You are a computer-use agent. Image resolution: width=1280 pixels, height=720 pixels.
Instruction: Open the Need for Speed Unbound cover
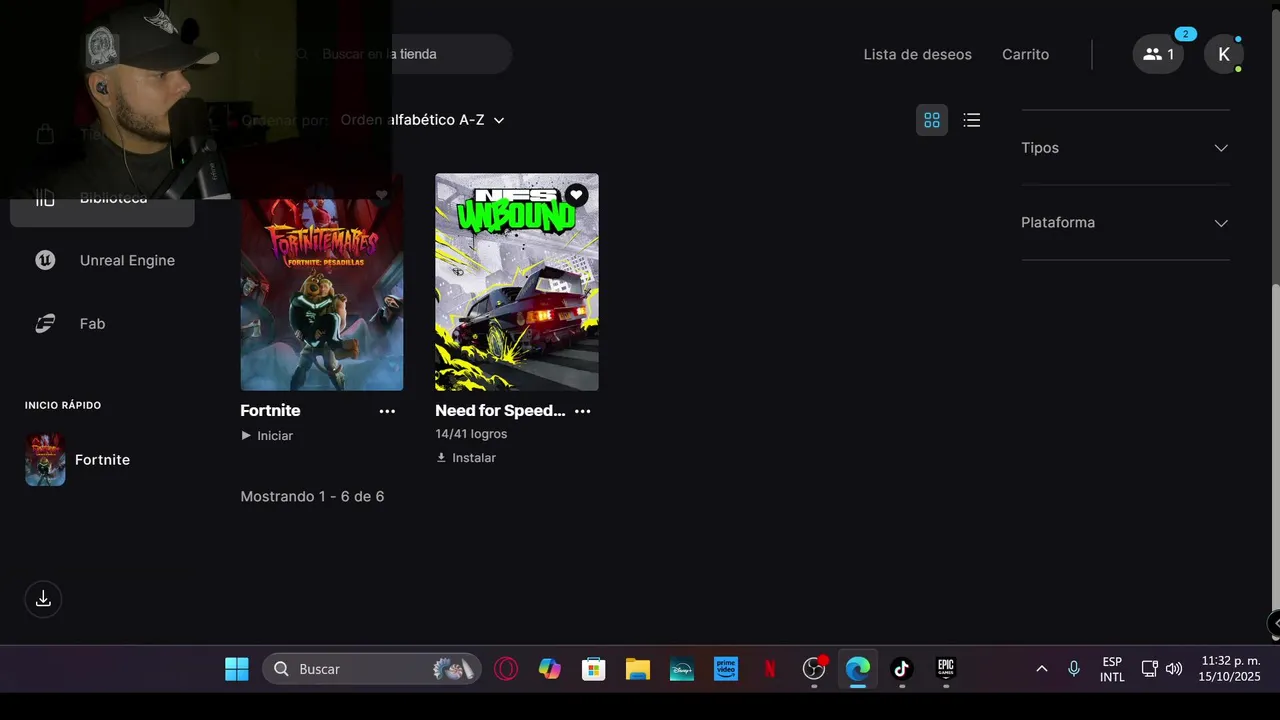[x=517, y=282]
